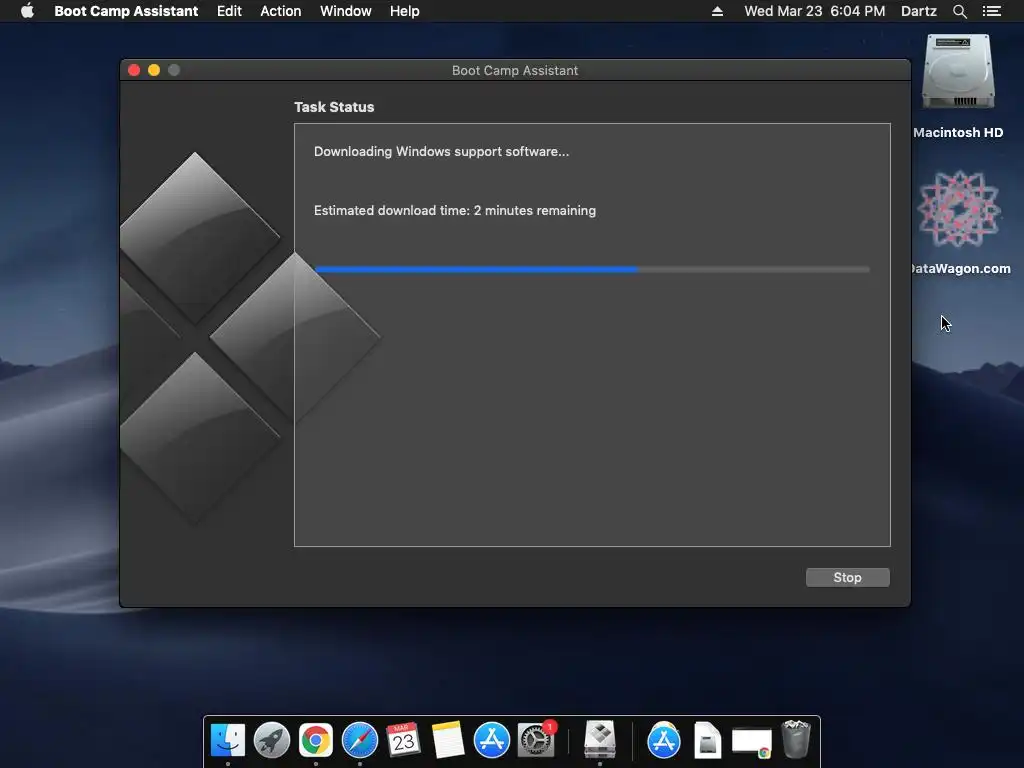This screenshot has height=768, width=1024.
Task: Open Calendar in the Dock
Action: 404,740
